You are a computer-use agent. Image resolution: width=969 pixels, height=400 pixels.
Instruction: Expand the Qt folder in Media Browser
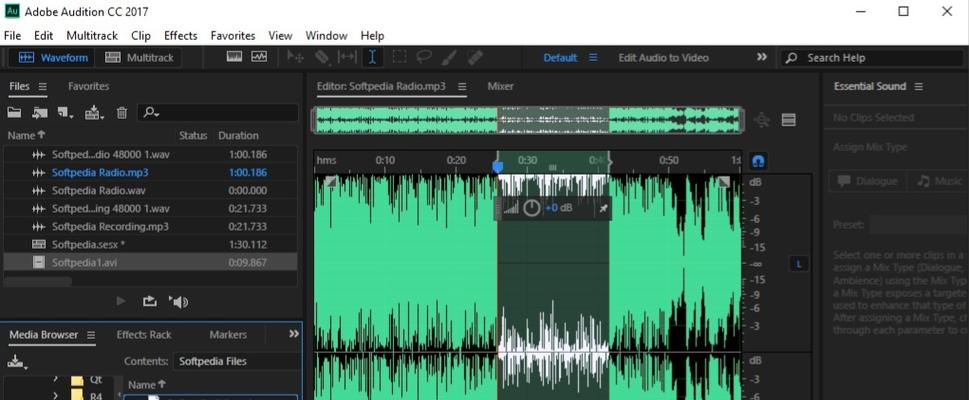tap(56, 378)
